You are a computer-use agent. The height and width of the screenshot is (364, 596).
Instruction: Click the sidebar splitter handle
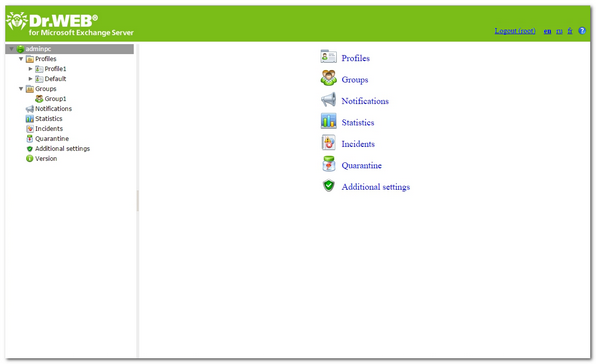[x=138, y=201]
